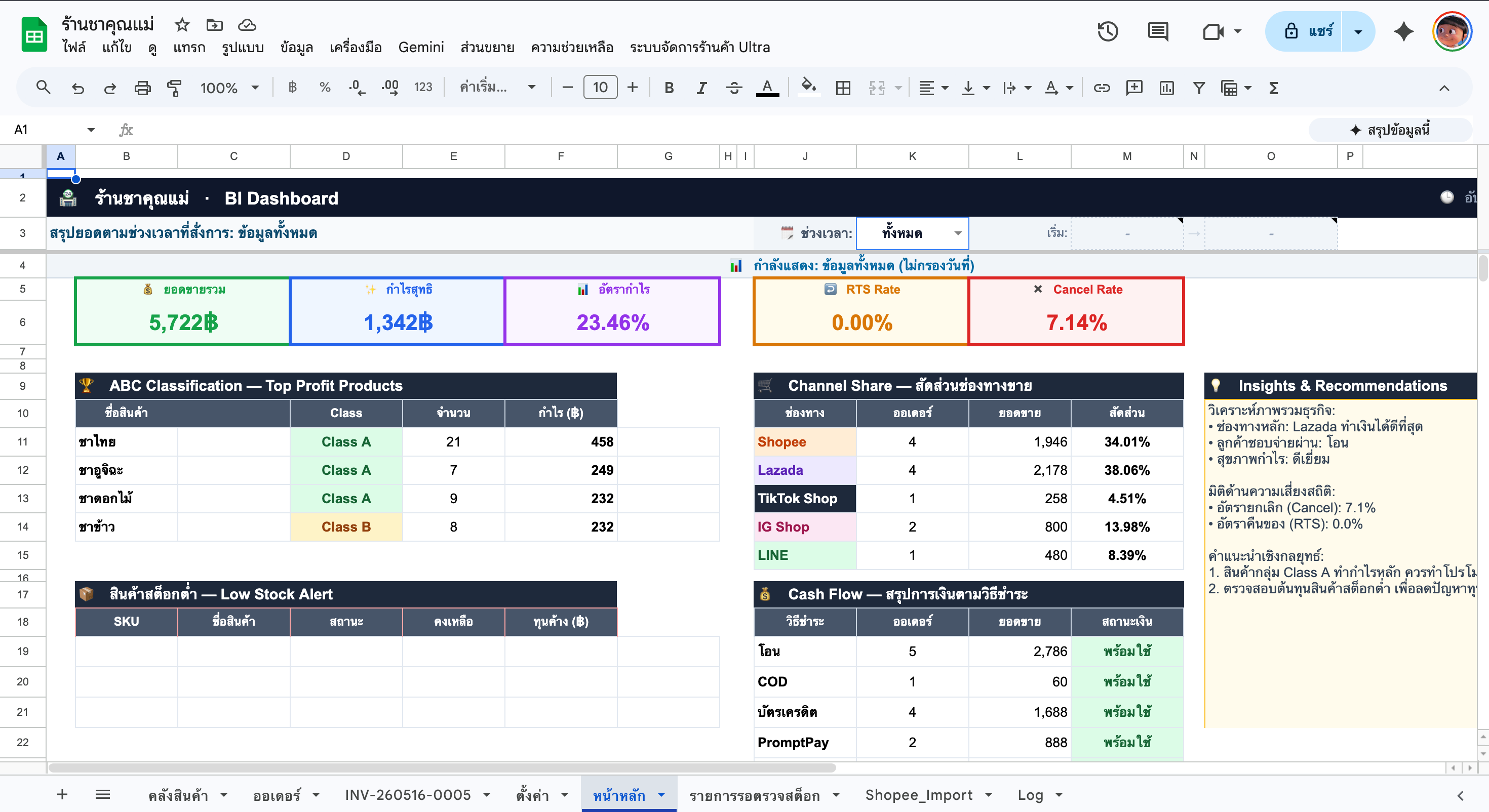The height and width of the screenshot is (812, 1489).
Task: Toggle italic formatting
Action: coord(701,88)
